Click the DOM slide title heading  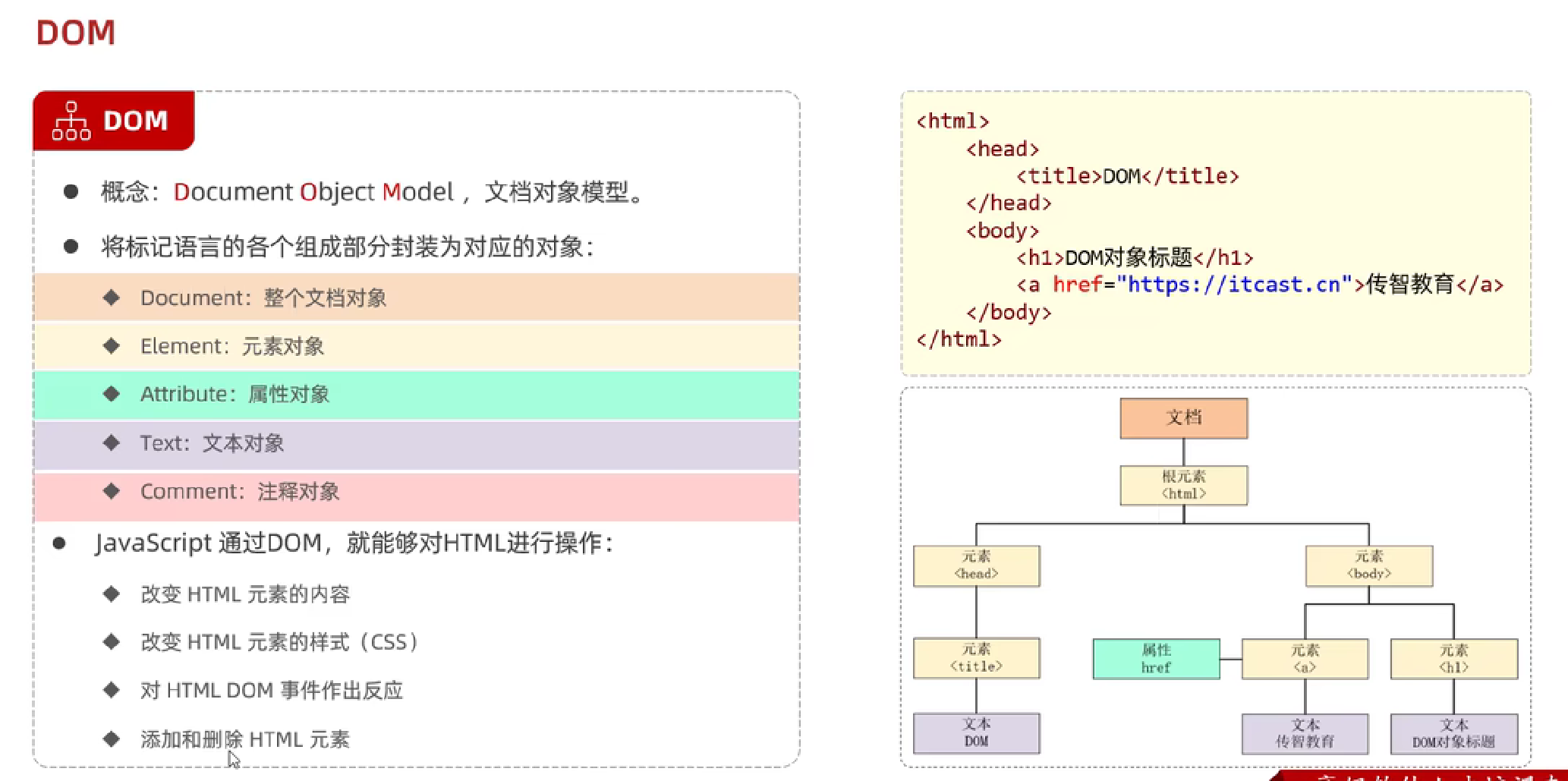76,33
